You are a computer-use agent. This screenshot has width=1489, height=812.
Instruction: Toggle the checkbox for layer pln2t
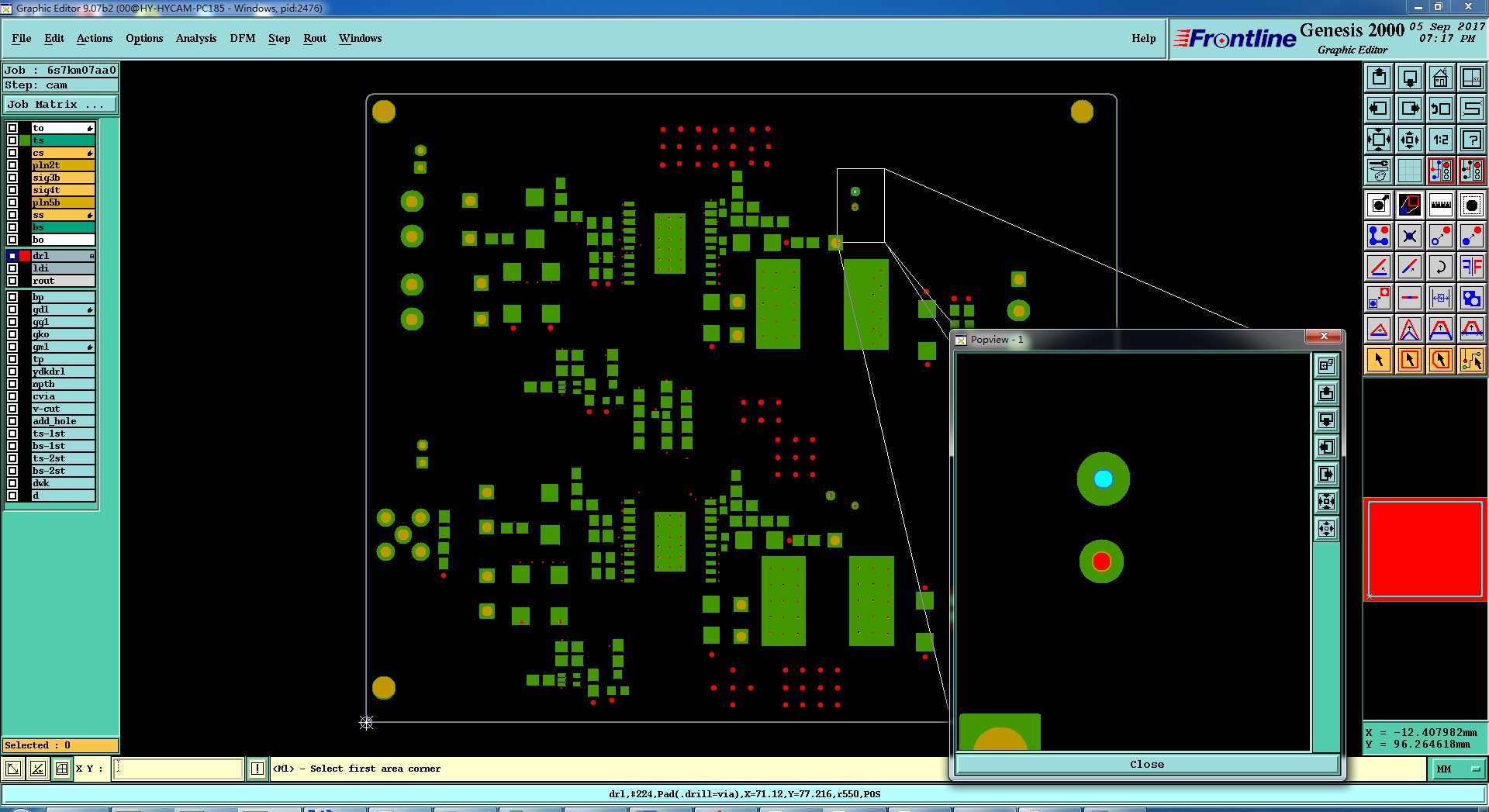coord(12,165)
